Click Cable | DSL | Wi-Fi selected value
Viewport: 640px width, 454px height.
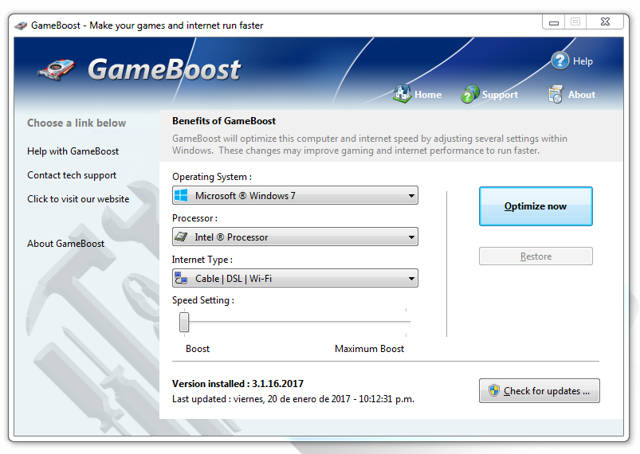(x=233, y=278)
